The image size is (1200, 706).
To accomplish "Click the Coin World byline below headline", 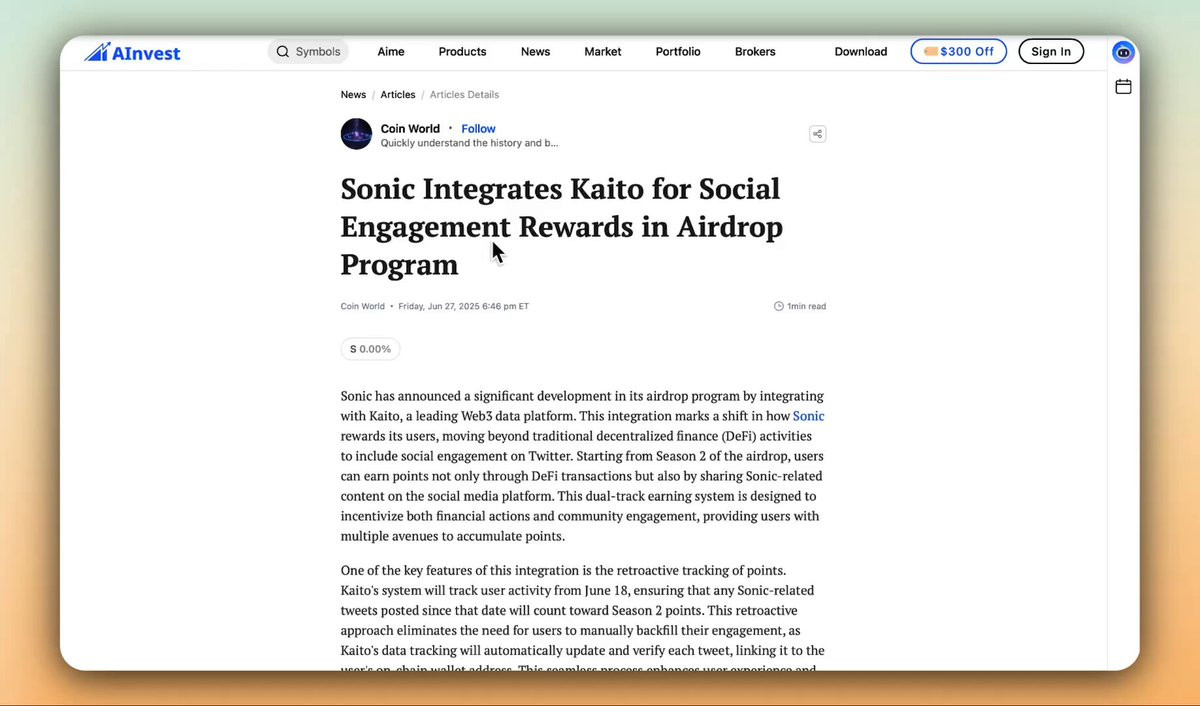I will pos(362,307).
